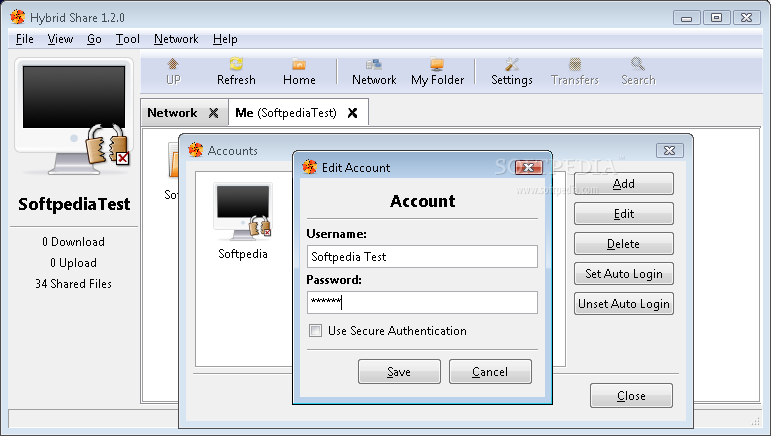Click the Edit account button
Screen dimensions: 771x436
[623, 214]
